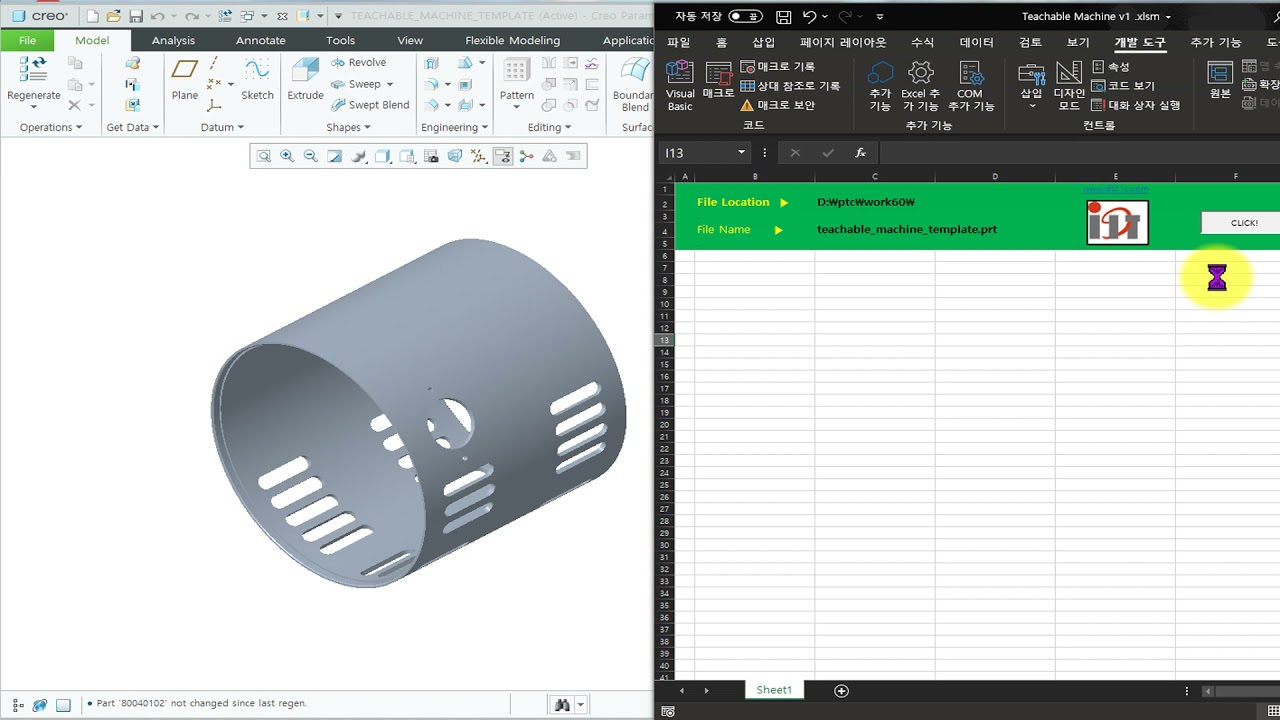Select the Extrude tool
This screenshot has width=1280, height=720.
[x=305, y=78]
